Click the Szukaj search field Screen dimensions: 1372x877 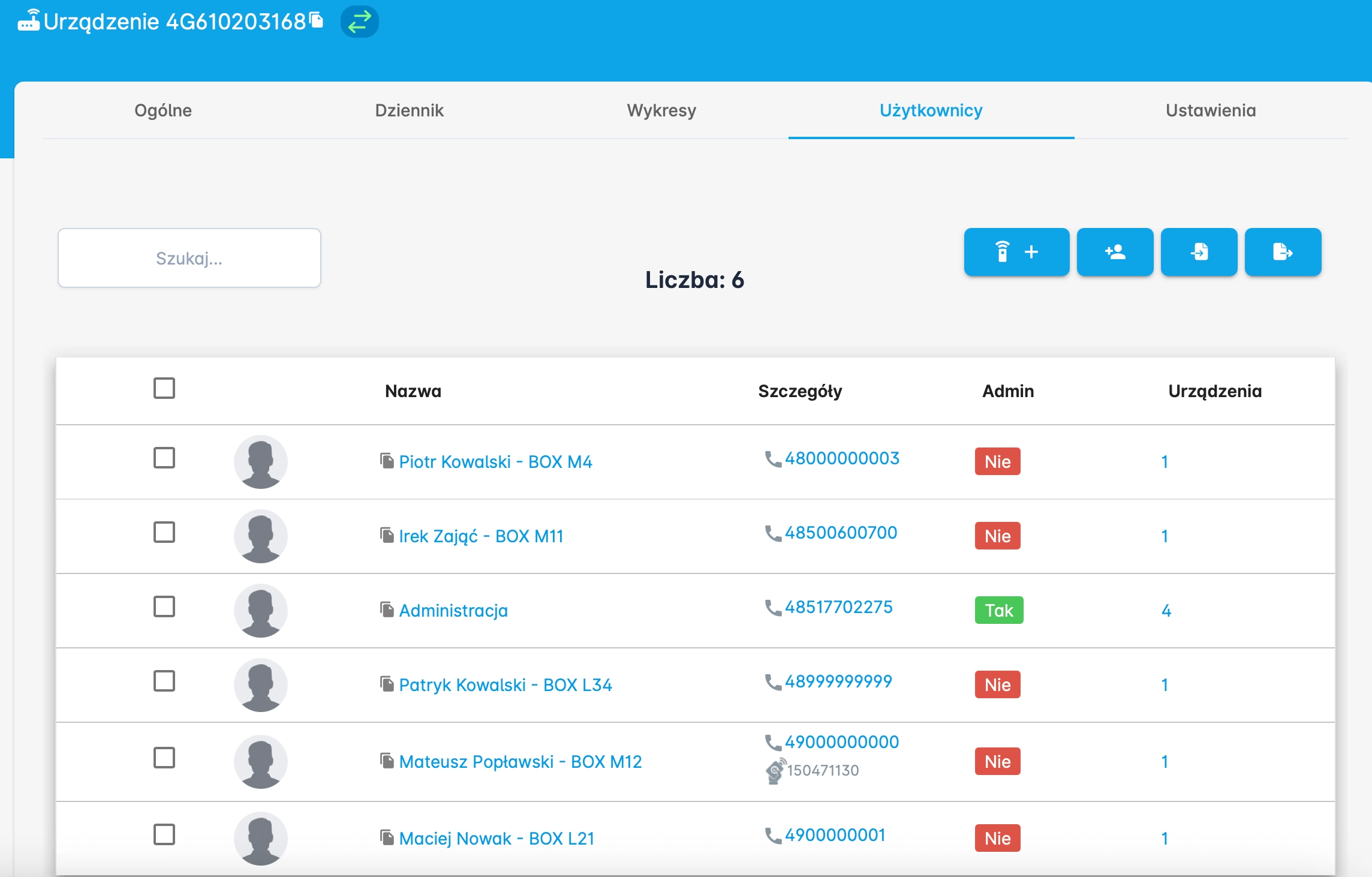coord(189,258)
